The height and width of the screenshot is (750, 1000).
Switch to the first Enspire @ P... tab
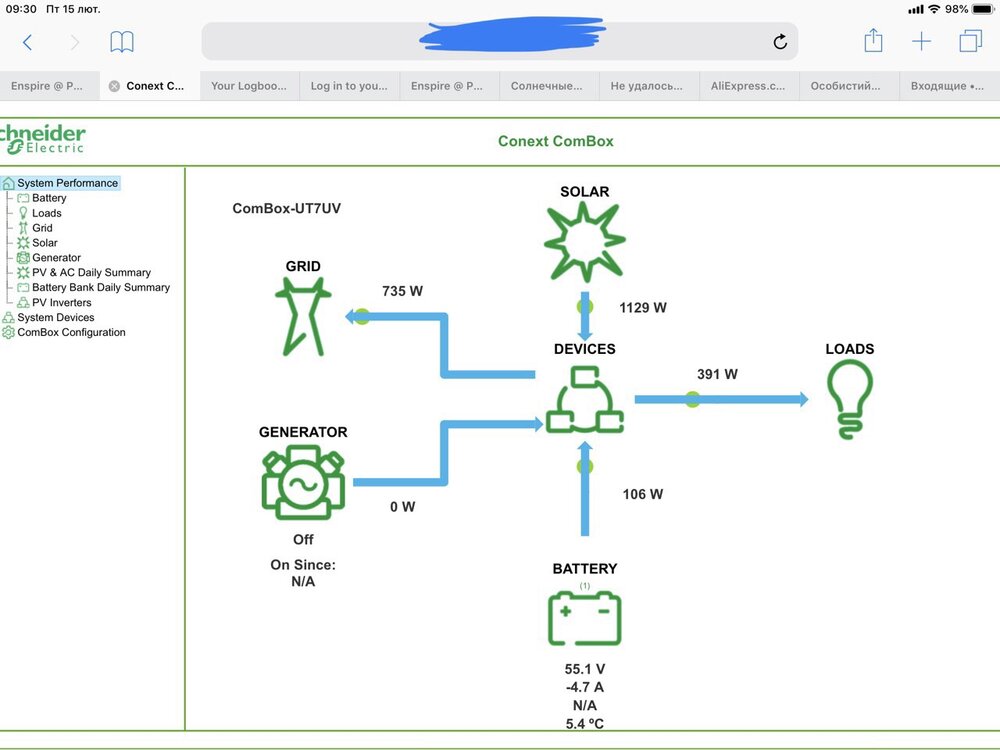47,86
